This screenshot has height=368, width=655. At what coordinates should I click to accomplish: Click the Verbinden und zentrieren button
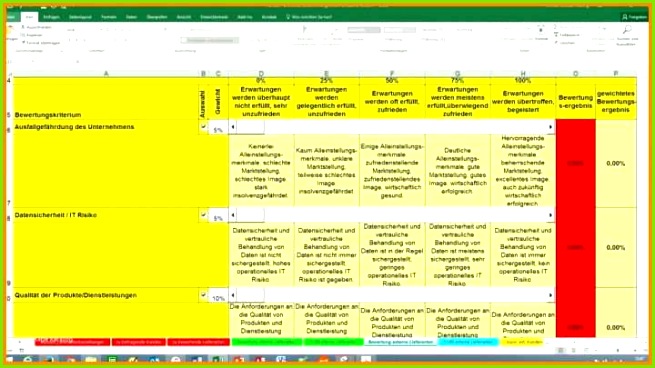point(210,41)
